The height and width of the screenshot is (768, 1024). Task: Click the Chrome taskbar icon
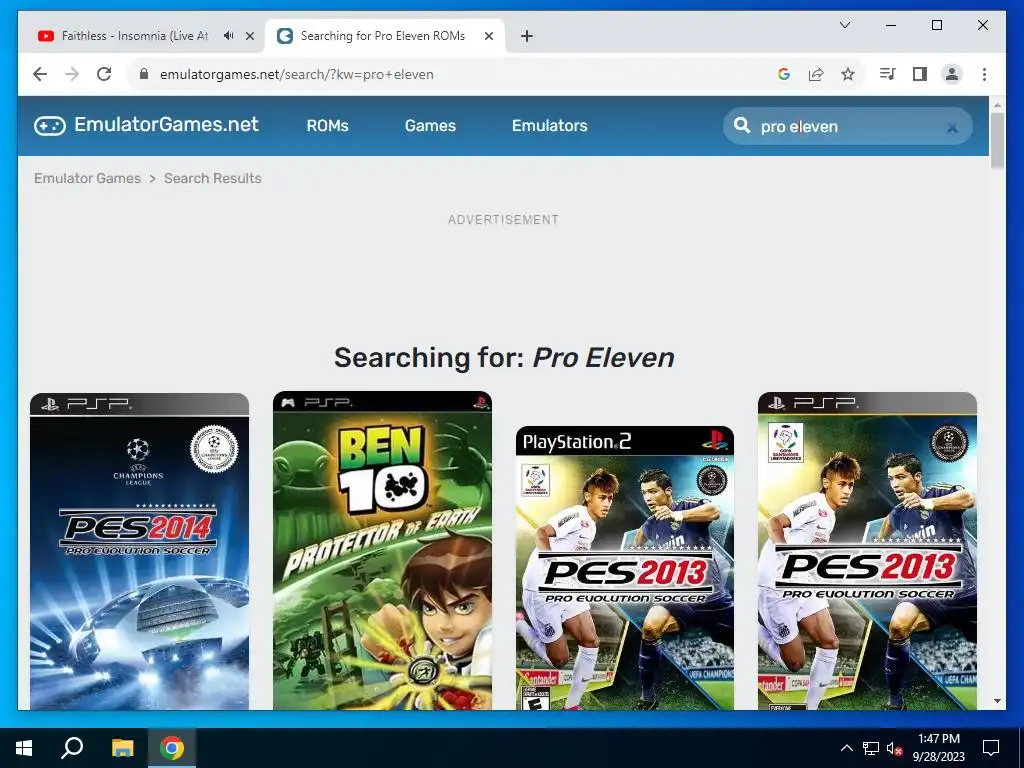click(x=172, y=748)
